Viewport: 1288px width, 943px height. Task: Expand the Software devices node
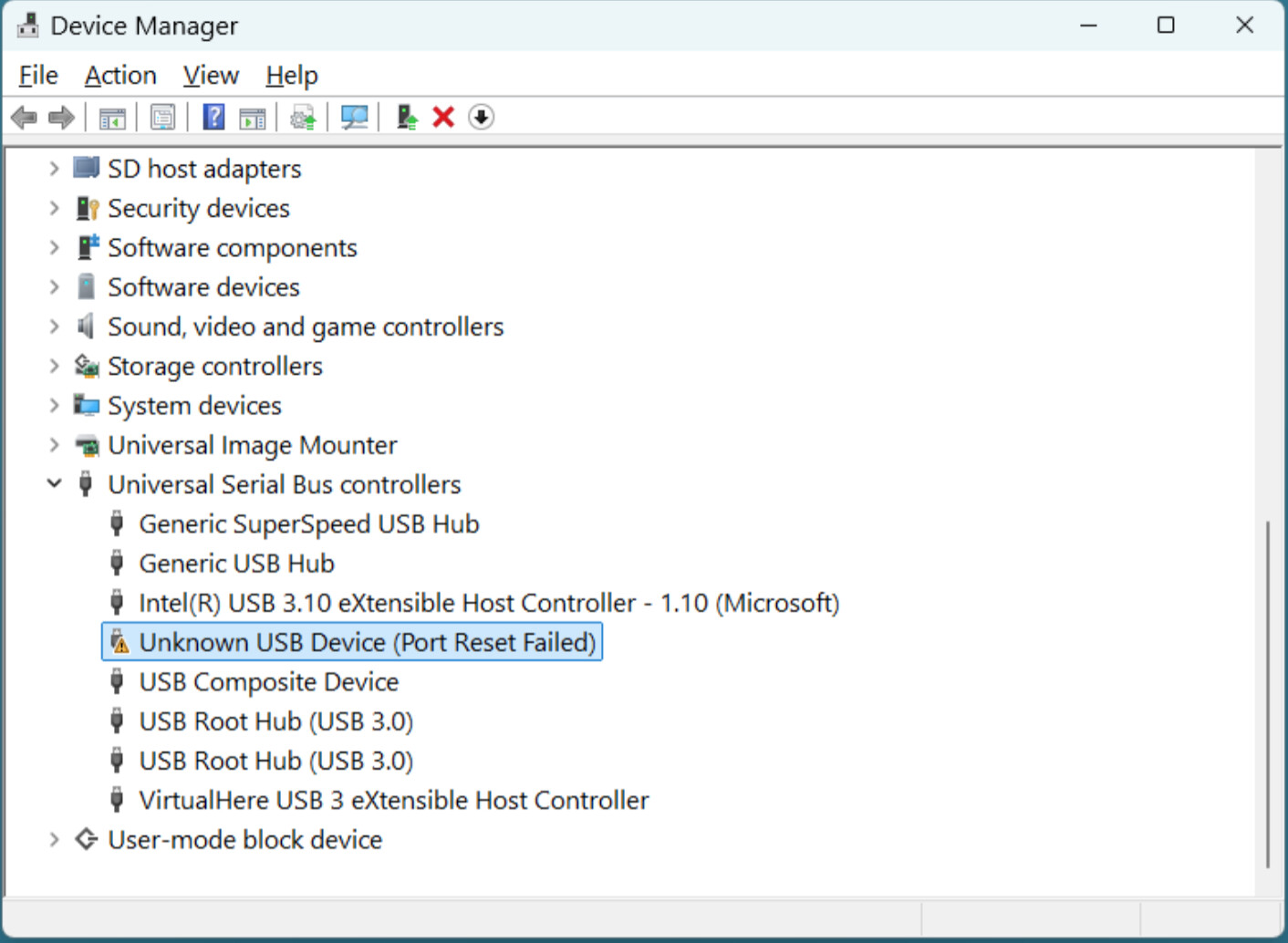pyautogui.click(x=54, y=287)
